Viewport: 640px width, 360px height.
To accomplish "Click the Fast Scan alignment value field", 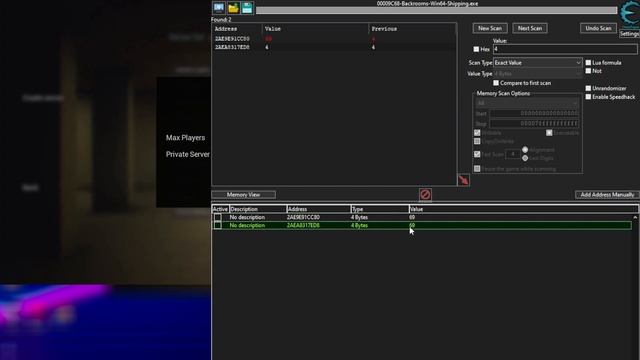I will [512, 154].
